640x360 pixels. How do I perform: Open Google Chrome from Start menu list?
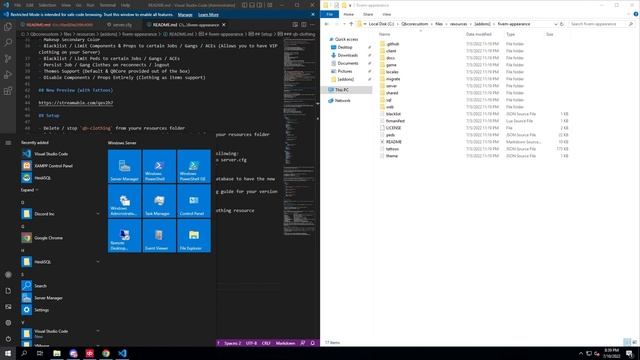pos(61,238)
